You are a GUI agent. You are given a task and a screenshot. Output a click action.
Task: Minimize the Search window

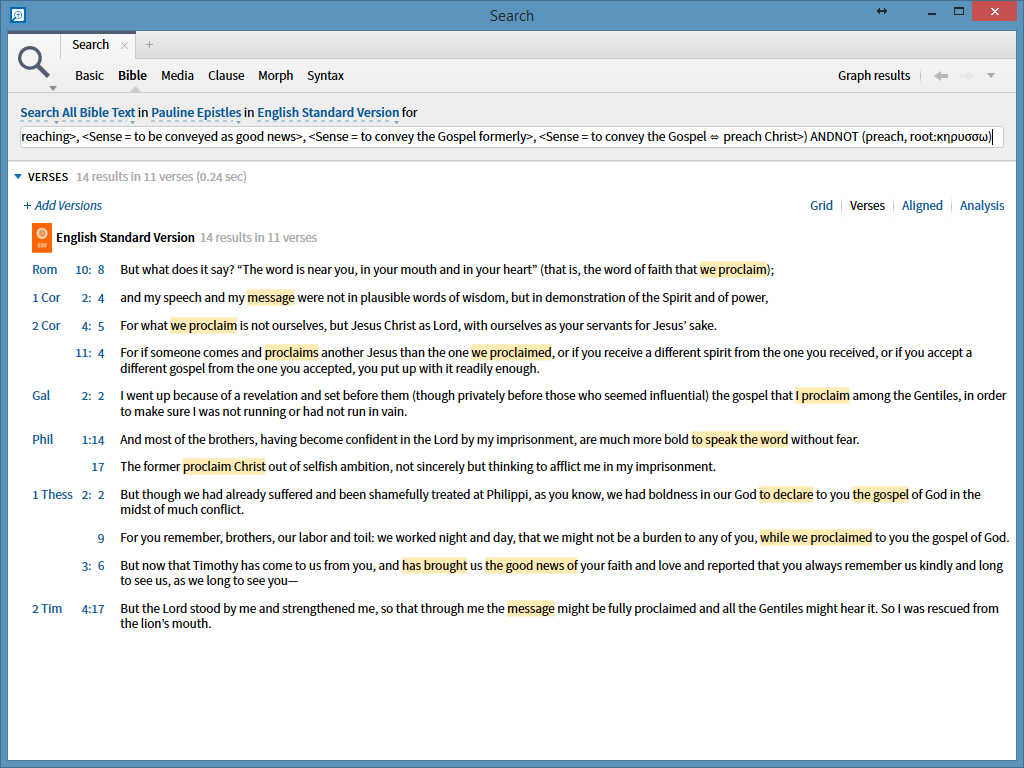[x=931, y=12]
